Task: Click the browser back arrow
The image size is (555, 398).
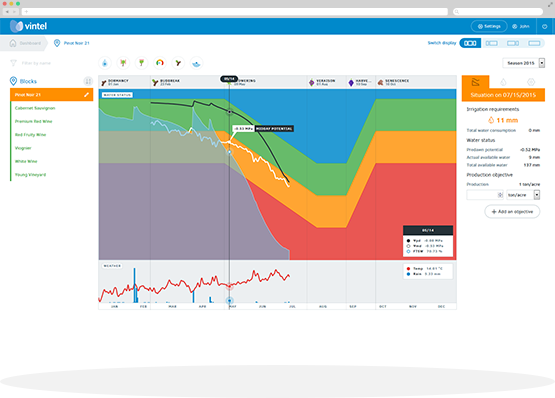Action: click(x=7, y=12)
